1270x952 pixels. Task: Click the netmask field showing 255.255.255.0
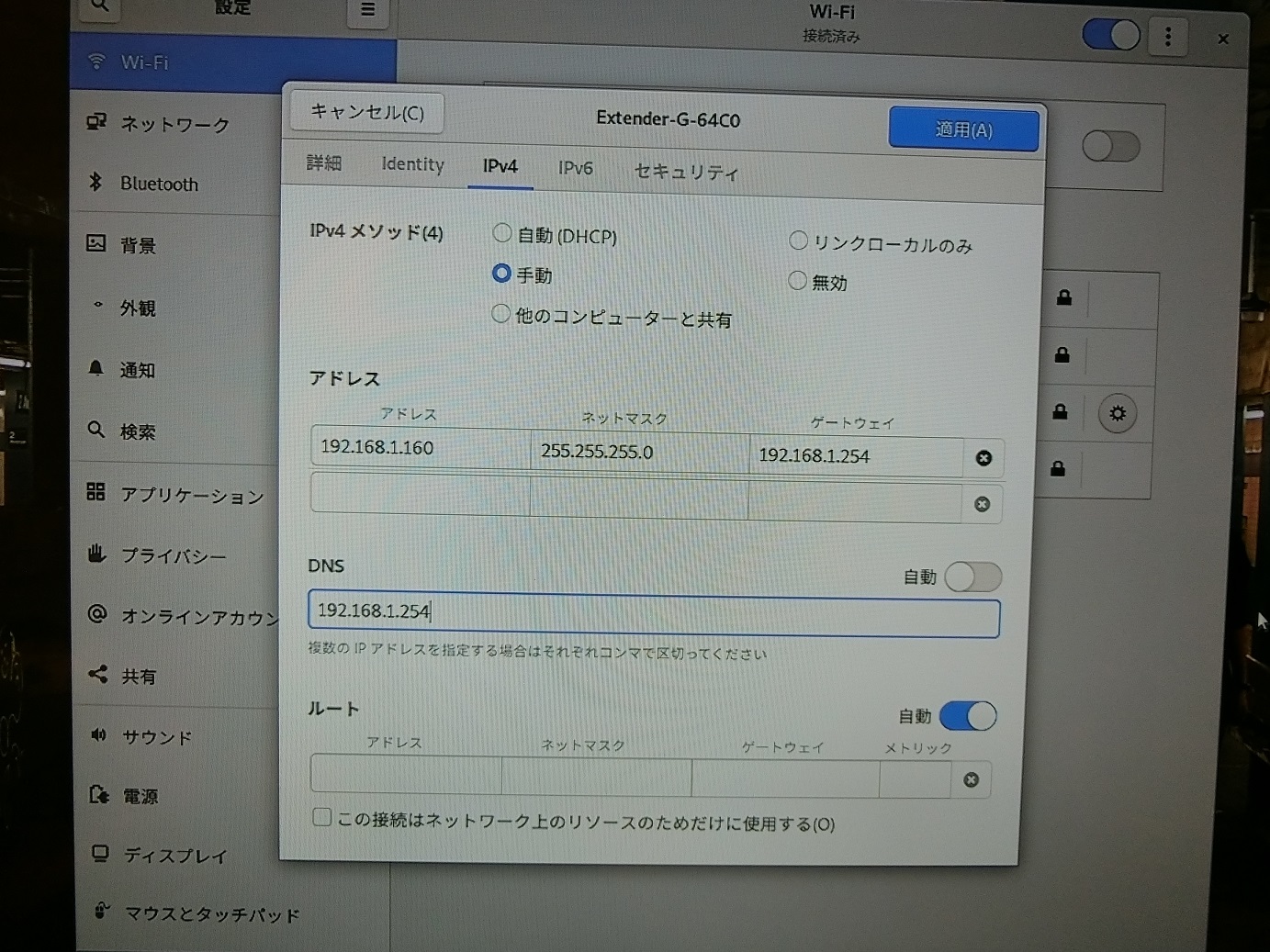[640, 451]
